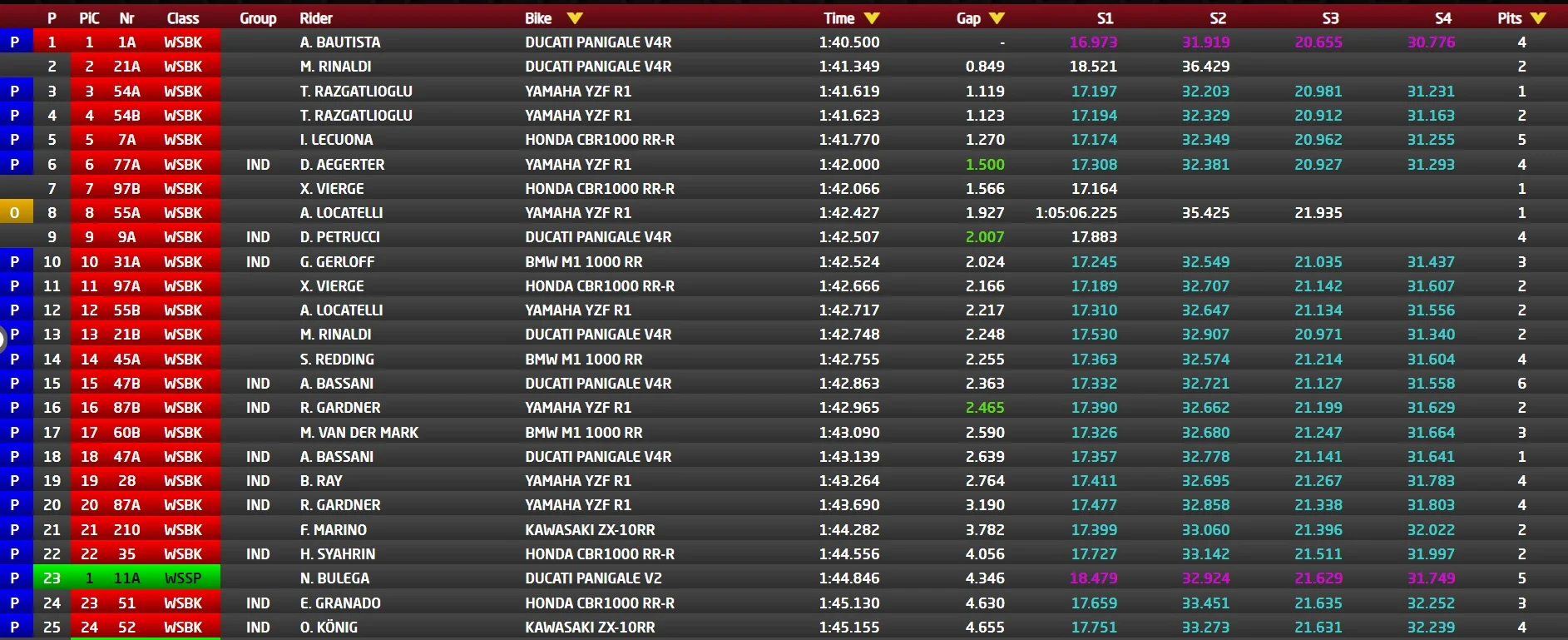Click the purple S3 time 21.629
Image resolution: width=1568 pixels, height=640 pixels.
[1318, 578]
